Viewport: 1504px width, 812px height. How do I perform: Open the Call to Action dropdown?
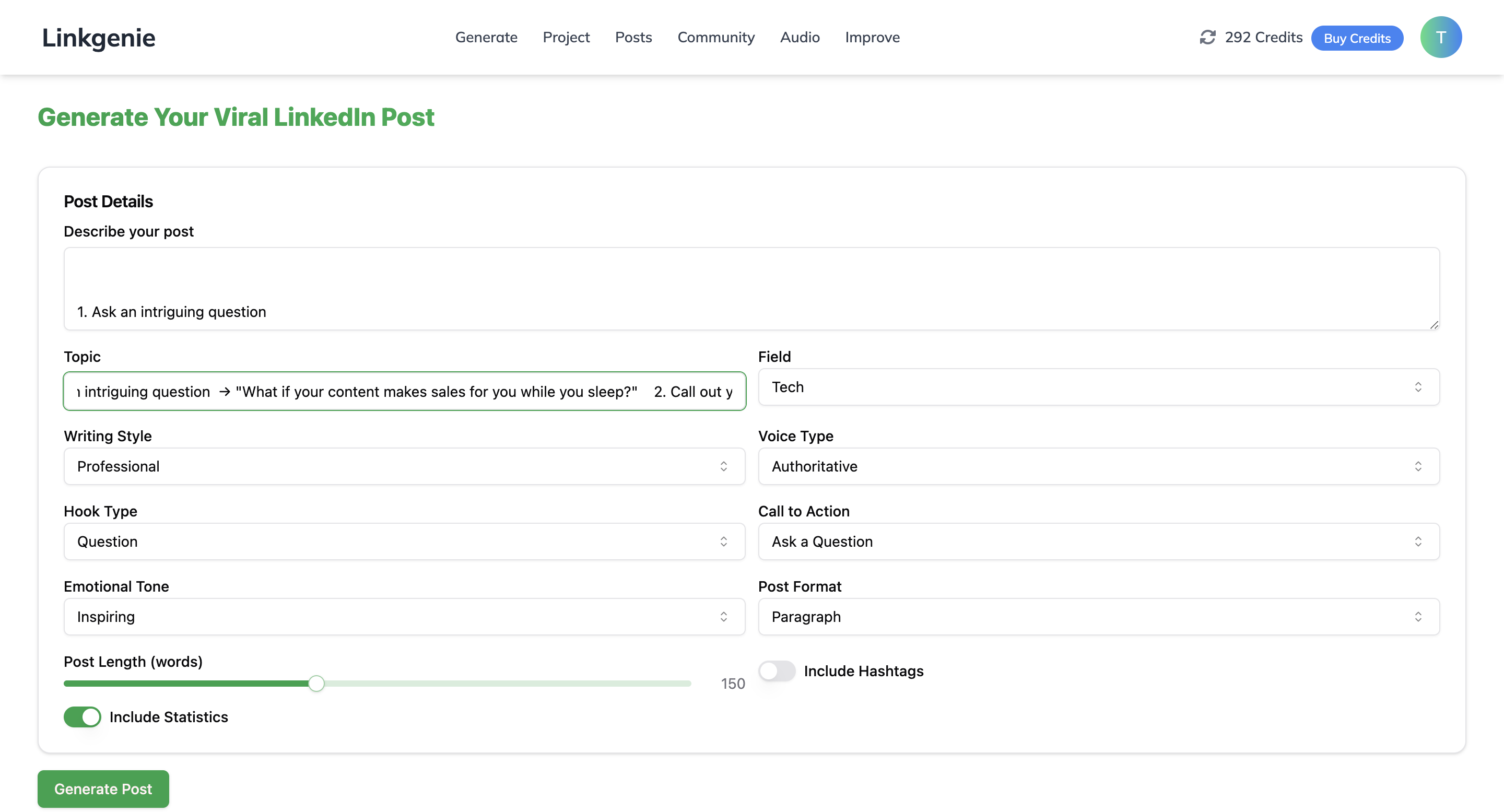click(x=1098, y=542)
